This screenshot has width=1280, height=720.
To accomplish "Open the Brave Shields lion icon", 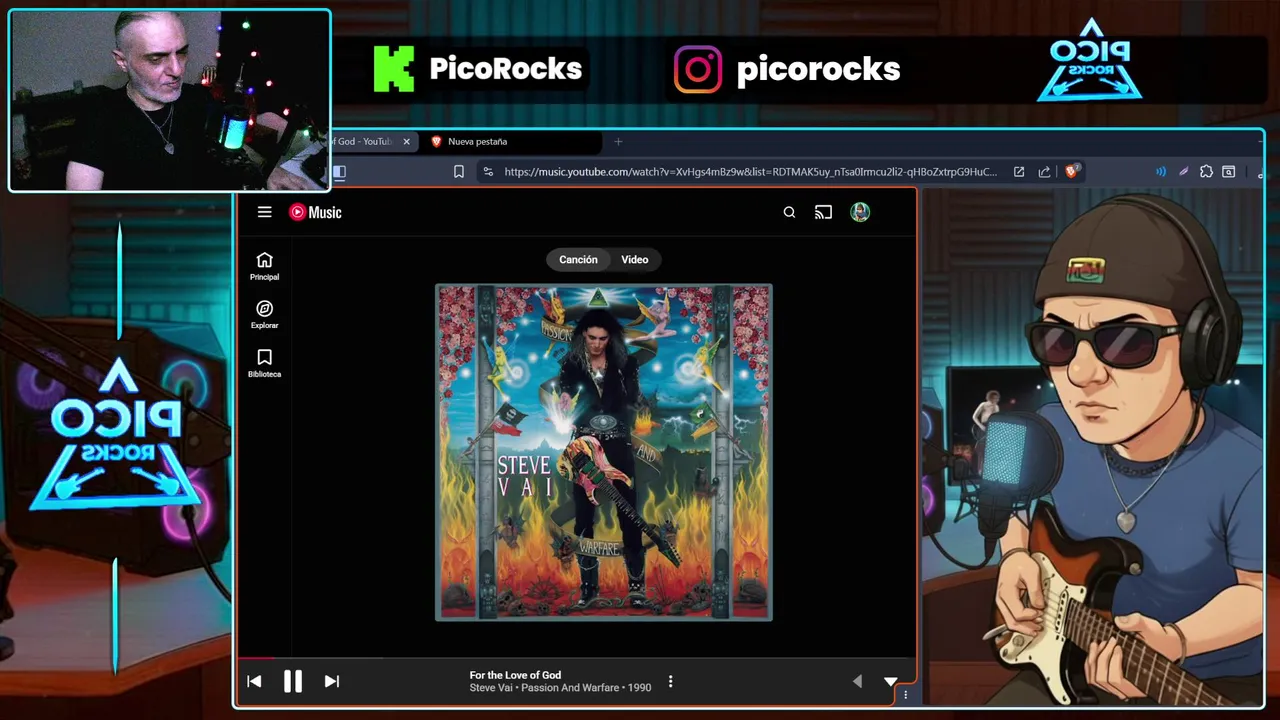I will point(1071,172).
